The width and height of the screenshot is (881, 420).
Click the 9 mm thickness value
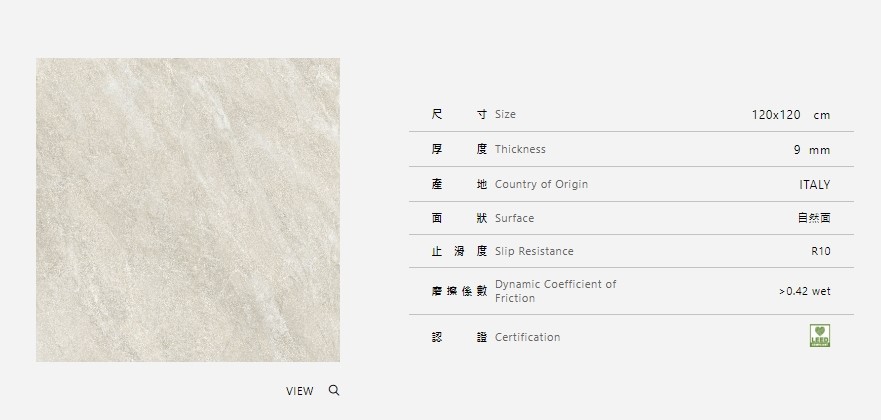coord(811,150)
